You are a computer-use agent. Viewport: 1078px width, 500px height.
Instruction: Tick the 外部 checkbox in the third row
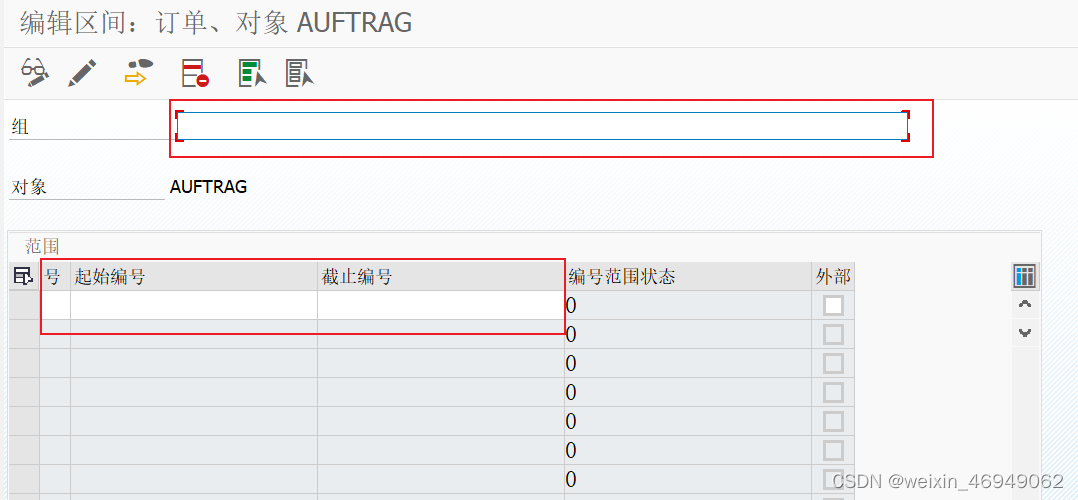[x=833, y=363]
